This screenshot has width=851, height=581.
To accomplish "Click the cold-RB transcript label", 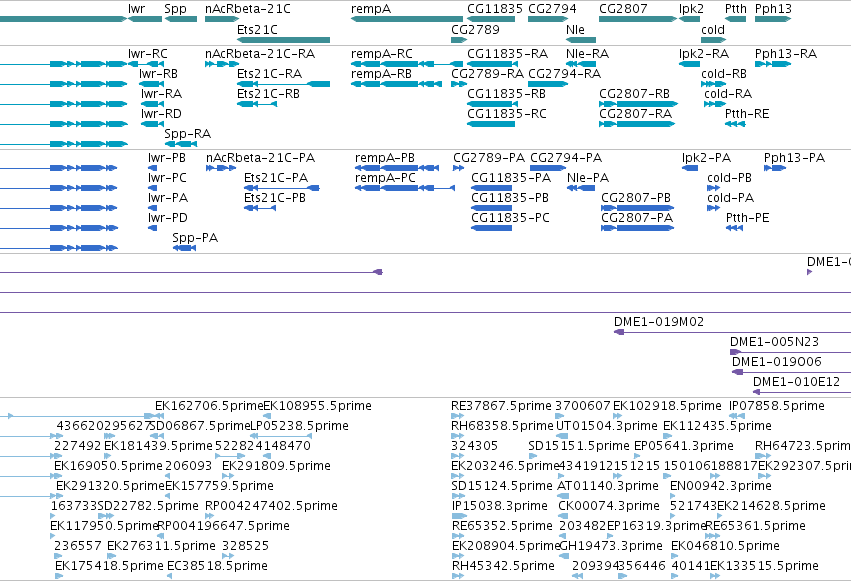I will tap(724, 74).
